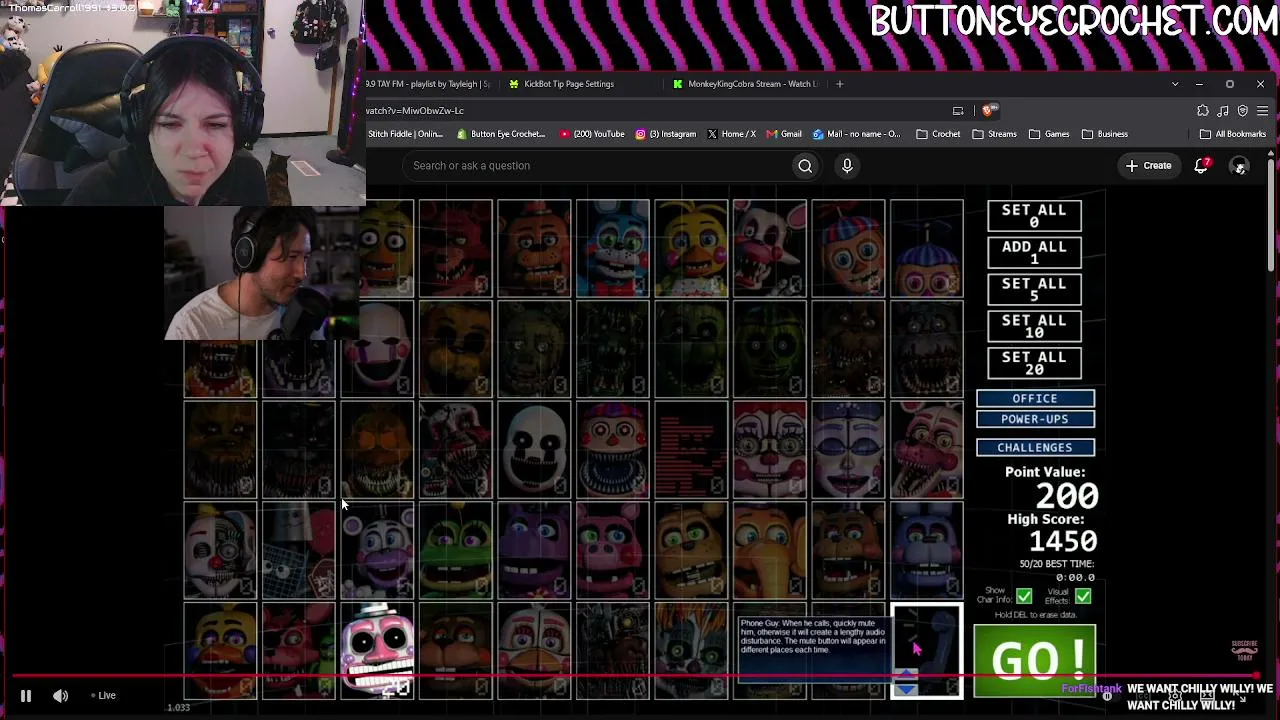Select the highlighted Phone Guy portrait
This screenshot has width=1280, height=720.
(x=927, y=651)
